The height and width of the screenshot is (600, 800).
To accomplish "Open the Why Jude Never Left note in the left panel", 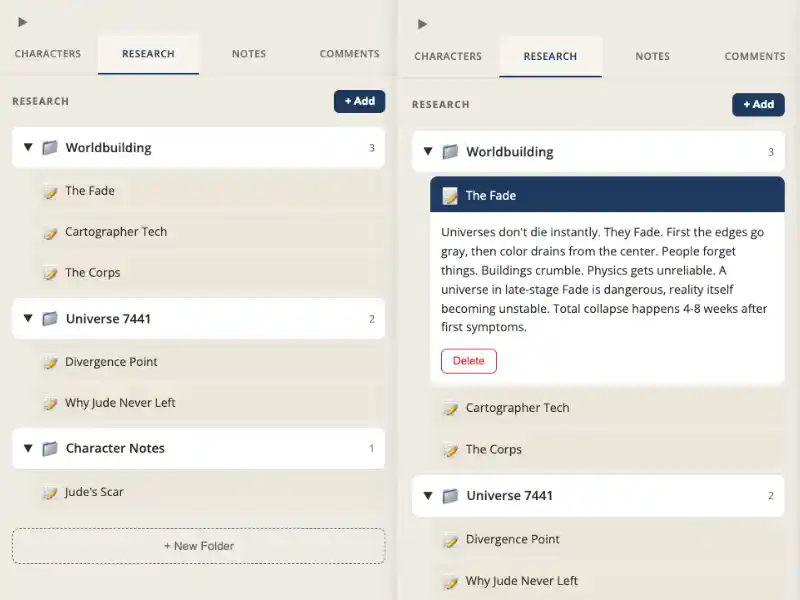I will 120,403.
